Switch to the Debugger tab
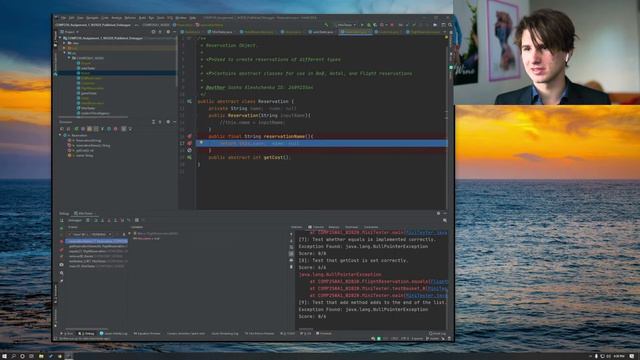Viewport: 640px width, 360px height. 75,220
